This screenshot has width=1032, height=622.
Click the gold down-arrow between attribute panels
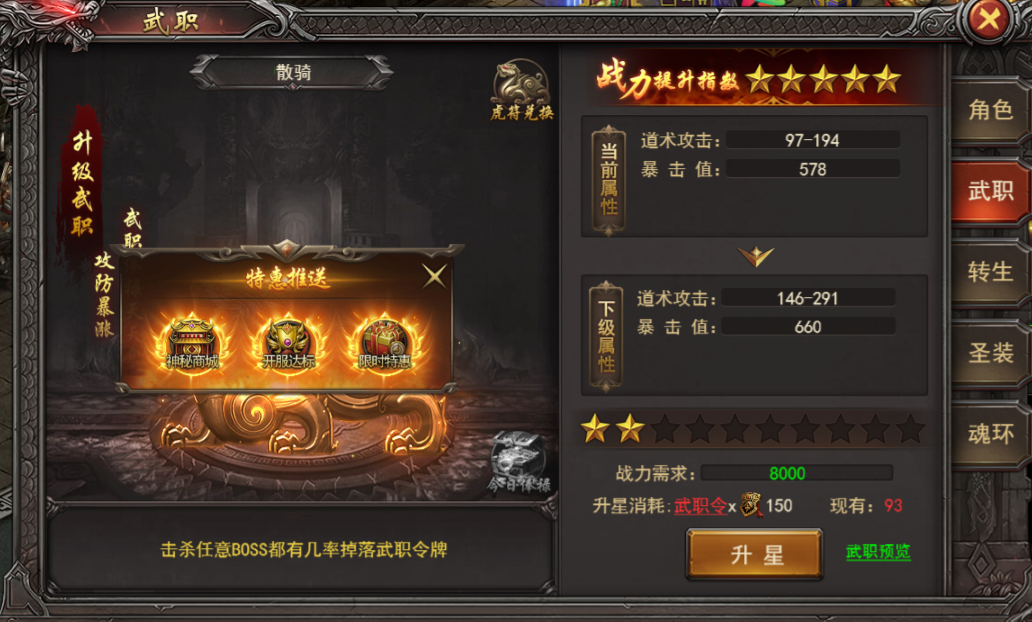click(755, 255)
